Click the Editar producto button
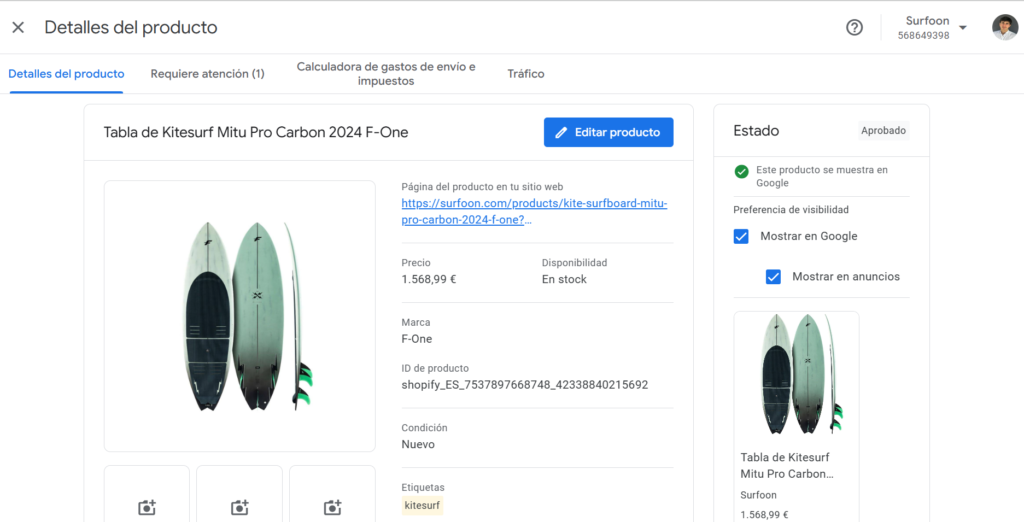 (x=608, y=132)
